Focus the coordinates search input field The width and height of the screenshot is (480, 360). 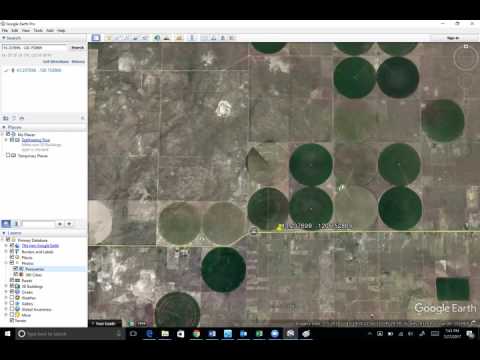[35, 48]
